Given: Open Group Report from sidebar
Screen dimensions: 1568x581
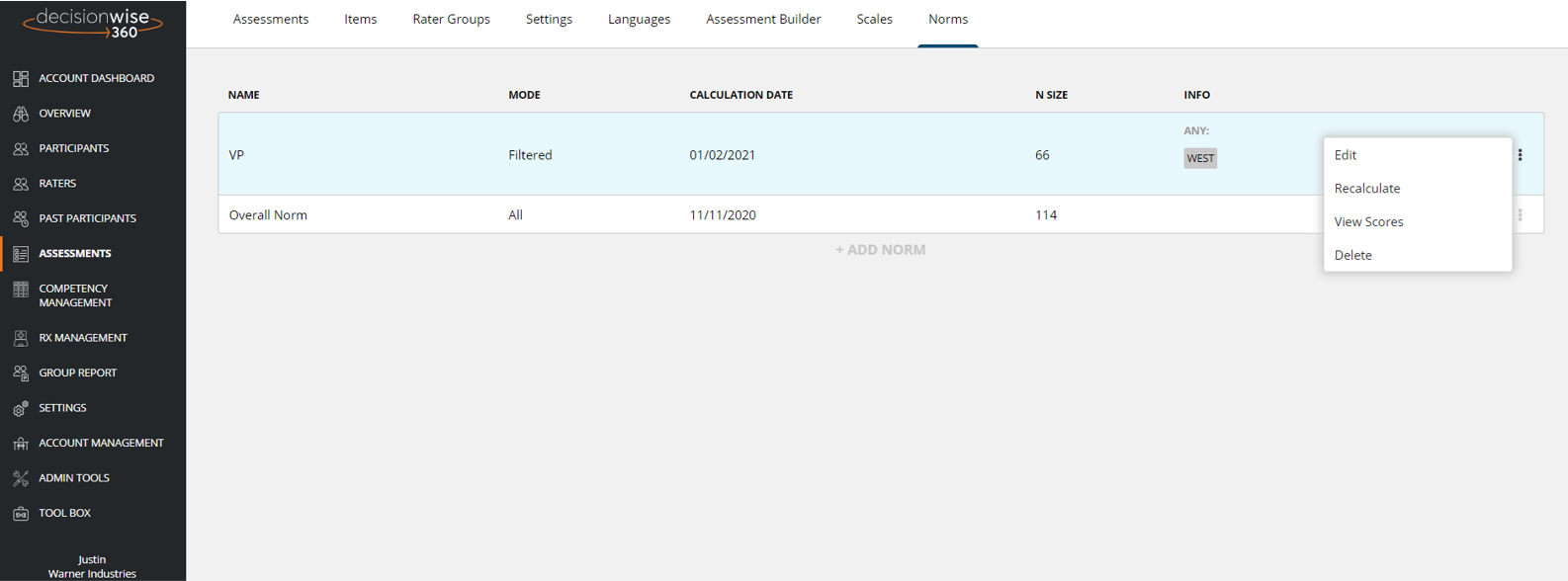Looking at the screenshot, I should pos(78,373).
